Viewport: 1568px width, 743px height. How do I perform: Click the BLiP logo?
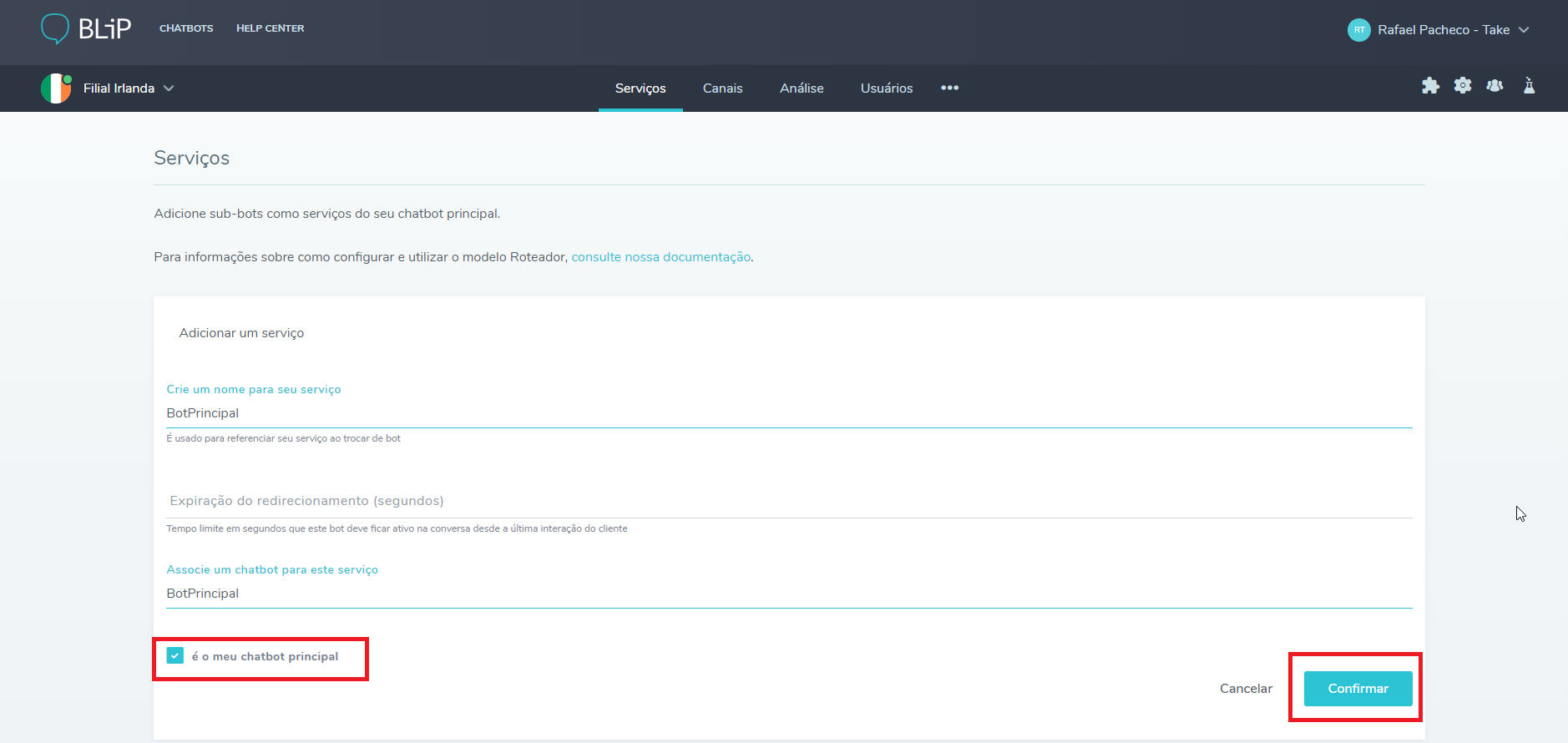tap(87, 28)
